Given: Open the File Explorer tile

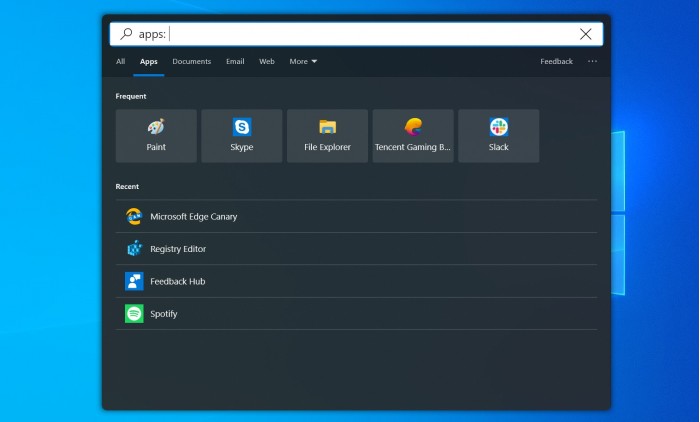Looking at the screenshot, I should (327, 136).
